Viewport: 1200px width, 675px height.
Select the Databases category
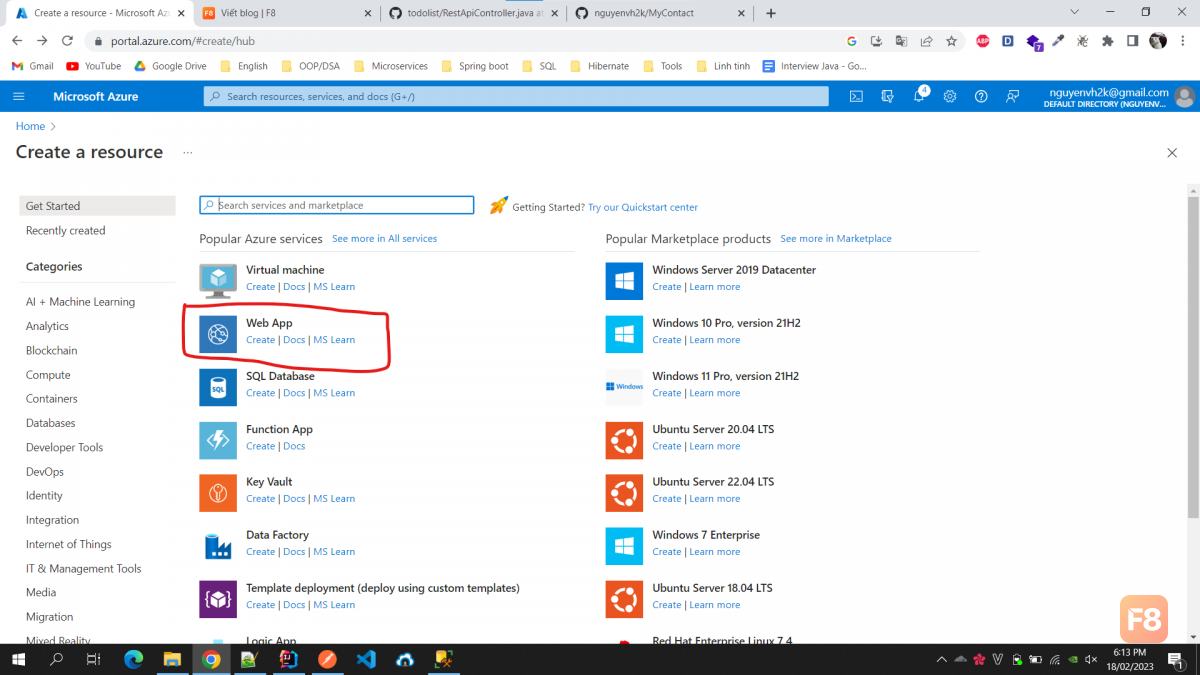coord(50,423)
